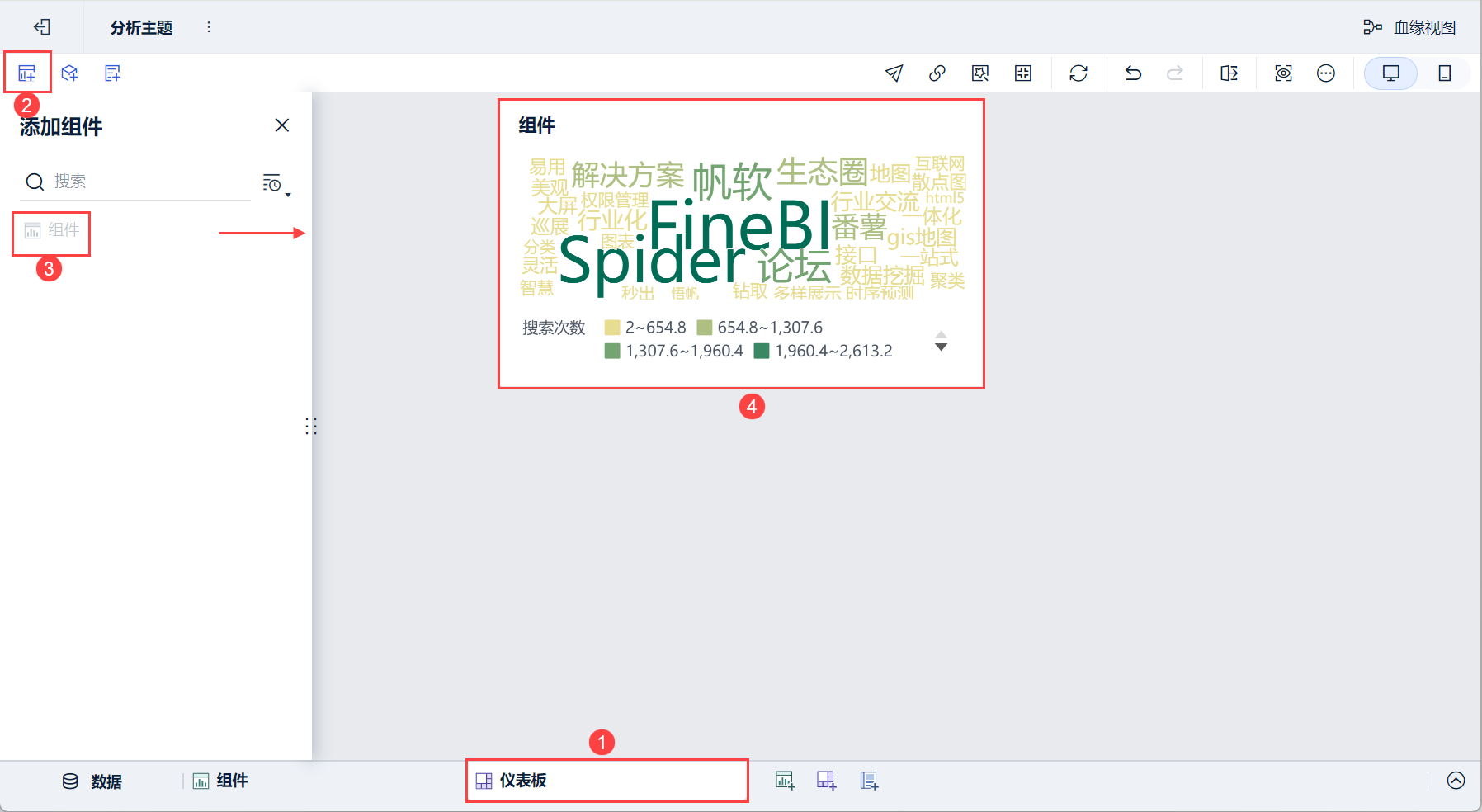Click the word Spider in word cloud

[x=652, y=262]
